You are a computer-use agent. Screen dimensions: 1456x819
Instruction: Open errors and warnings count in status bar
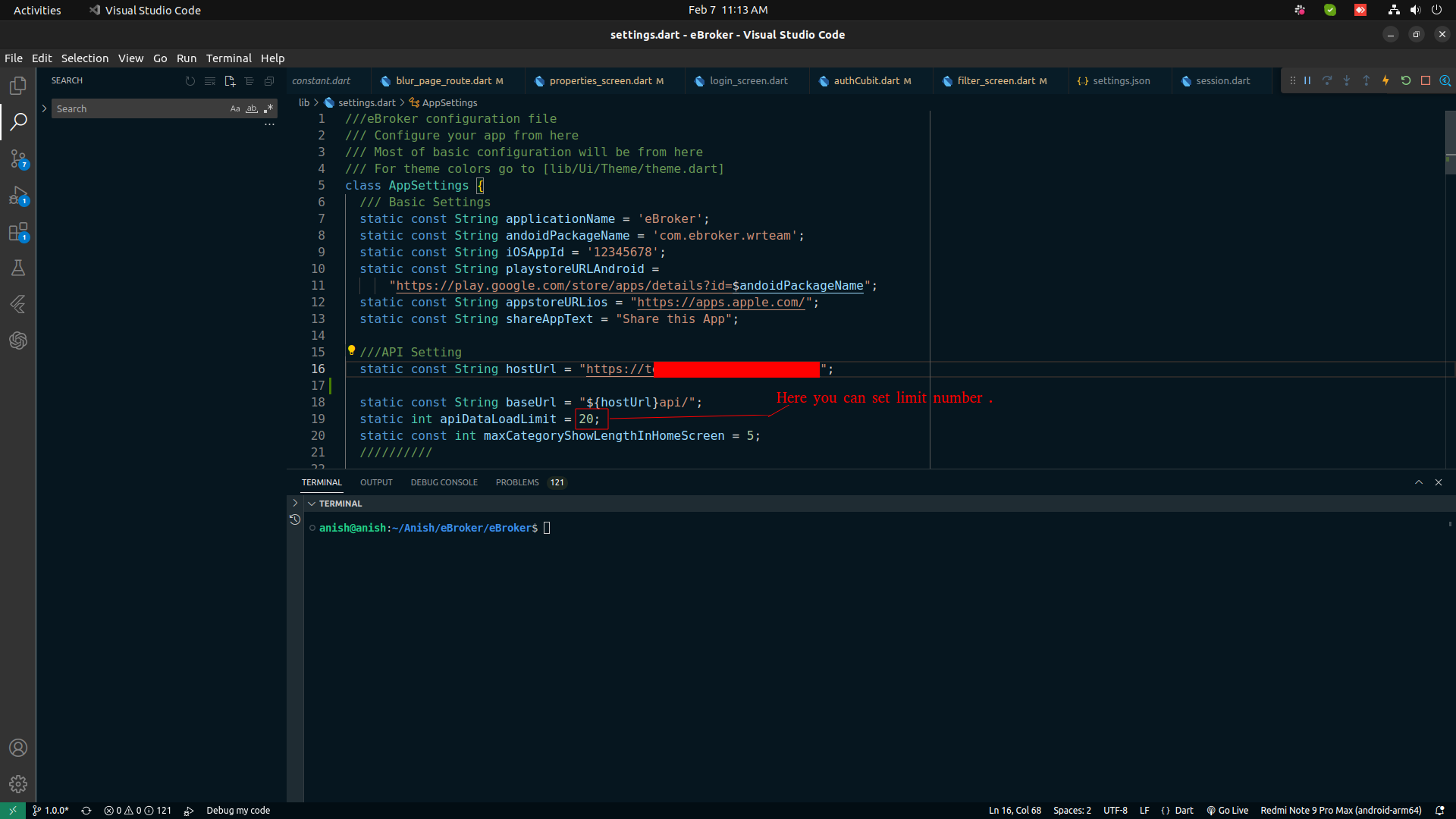coord(137,811)
